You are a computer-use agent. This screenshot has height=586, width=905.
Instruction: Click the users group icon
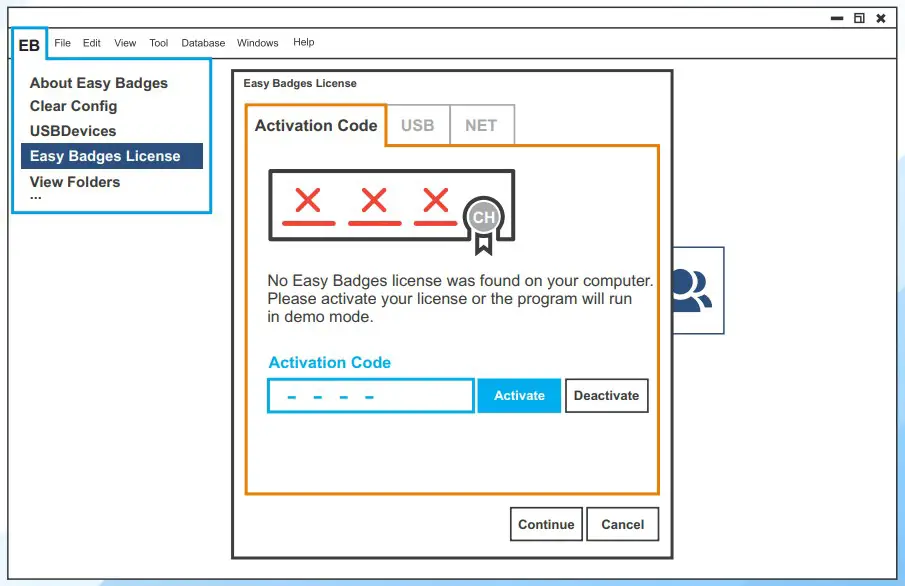click(692, 290)
